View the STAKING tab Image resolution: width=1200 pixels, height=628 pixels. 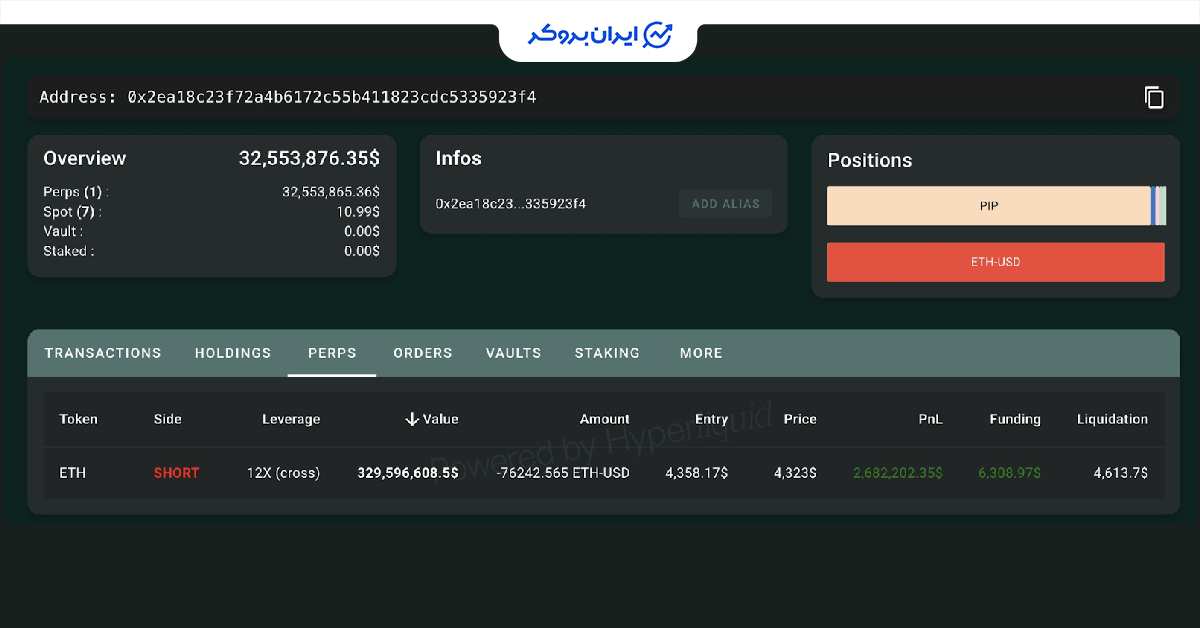(607, 353)
